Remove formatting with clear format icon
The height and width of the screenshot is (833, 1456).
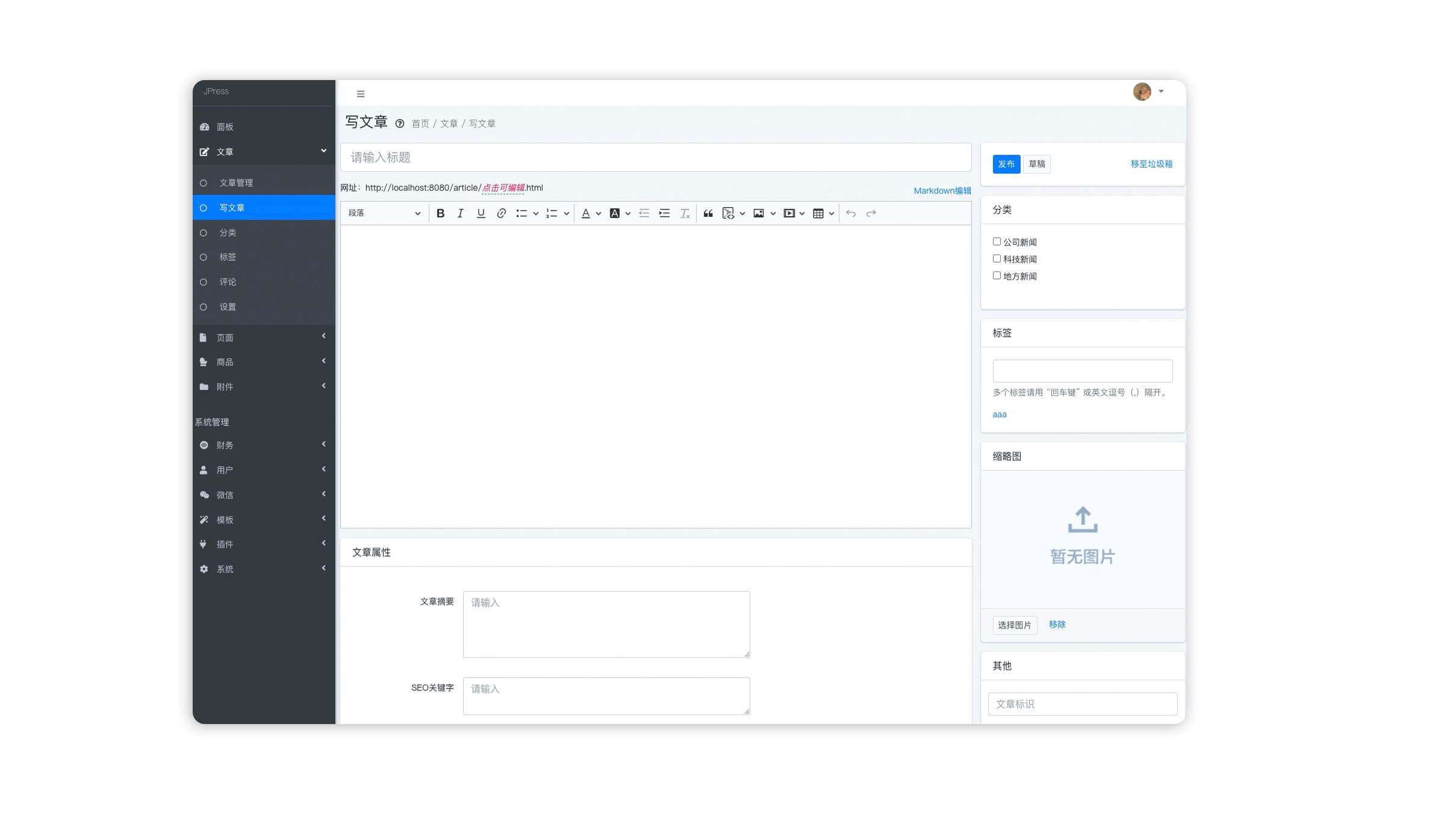click(685, 213)
